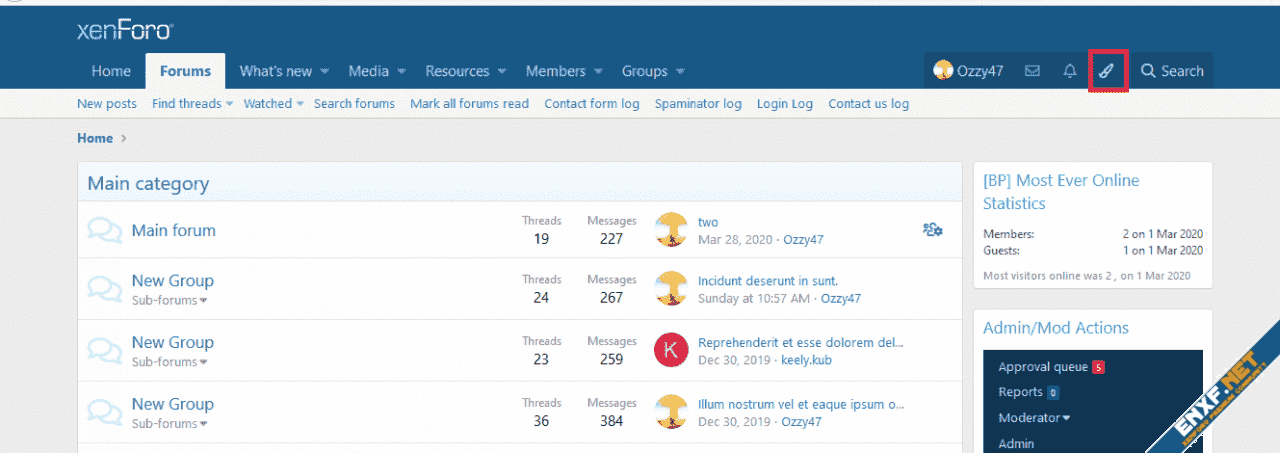Click the Home breadcrumb link
The height and width of the screenshot is (453, 1280).
pos(95,138)
